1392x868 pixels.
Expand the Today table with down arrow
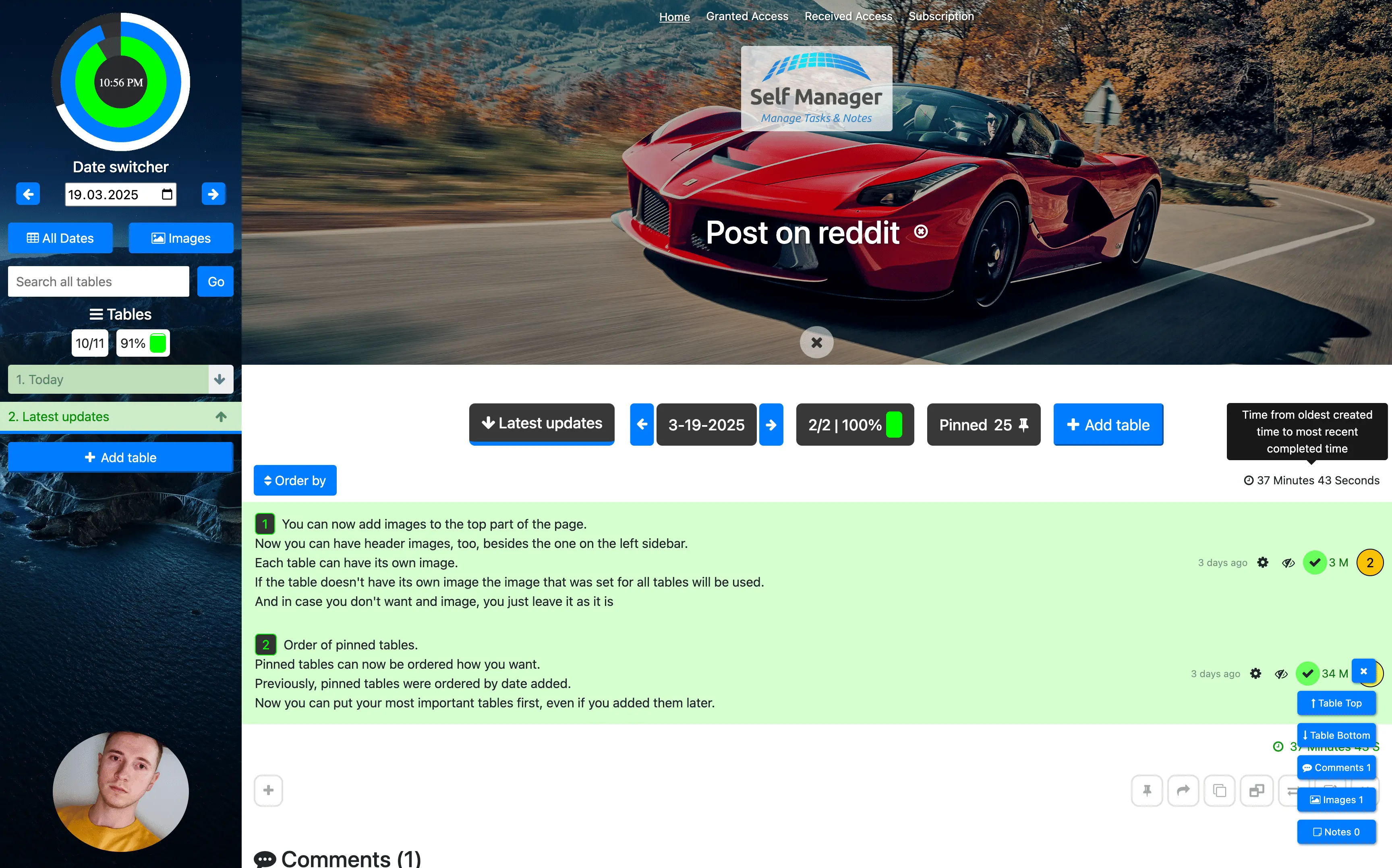pos(220,380)
